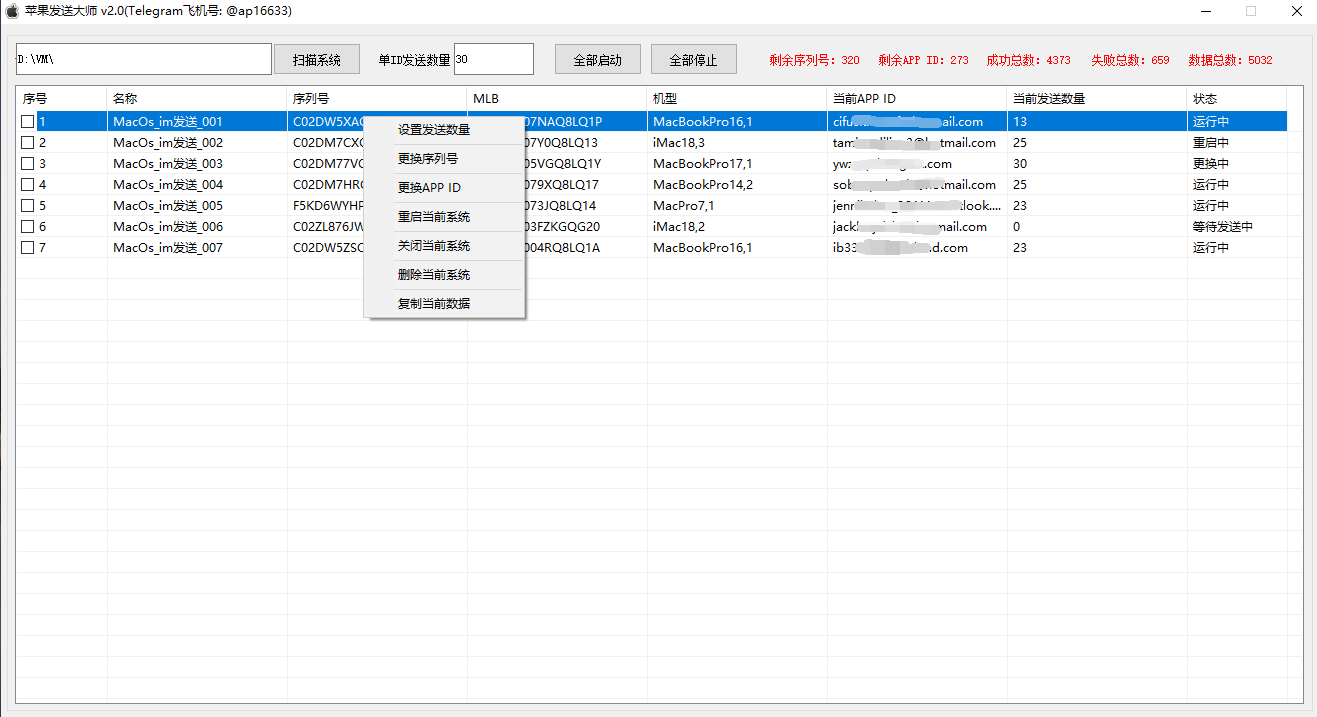Focus the 单ID发送数量 input field
The image size is (1317, 717).
click(x=494, y=59)
